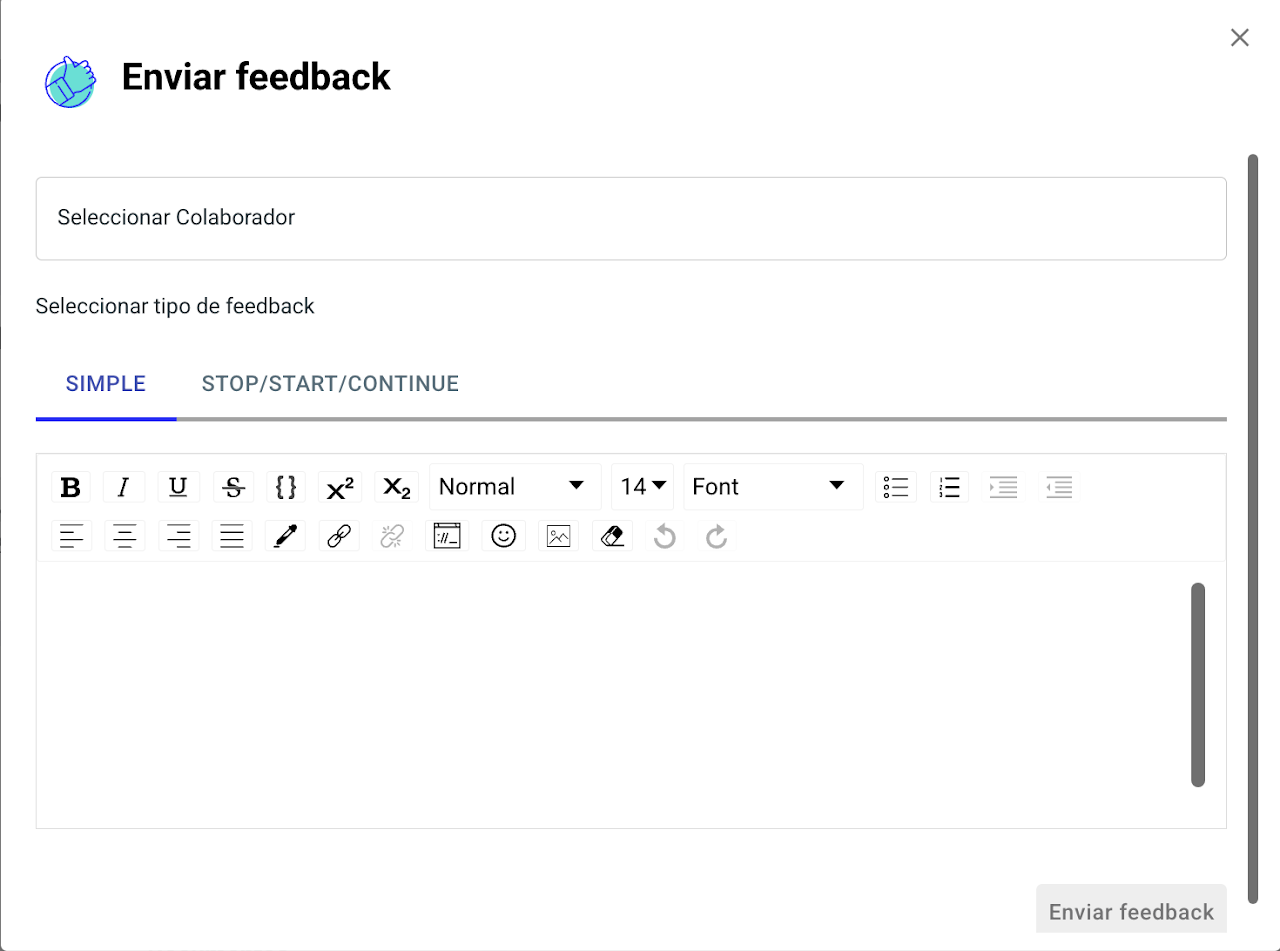Center align the text
The image size is (1280, 951).
[125, 536]
